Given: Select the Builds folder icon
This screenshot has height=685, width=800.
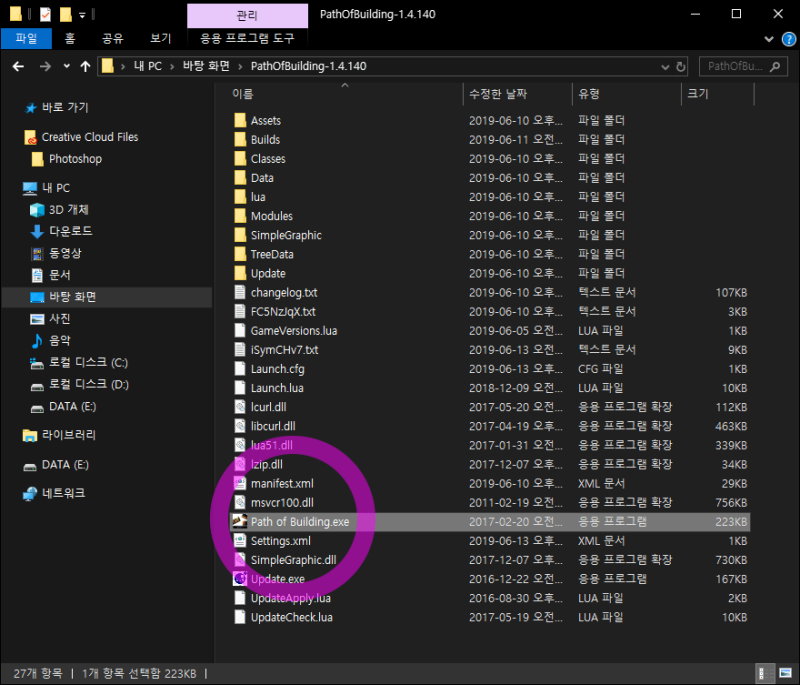Looking at the screenshot, I should pos(240,139).
